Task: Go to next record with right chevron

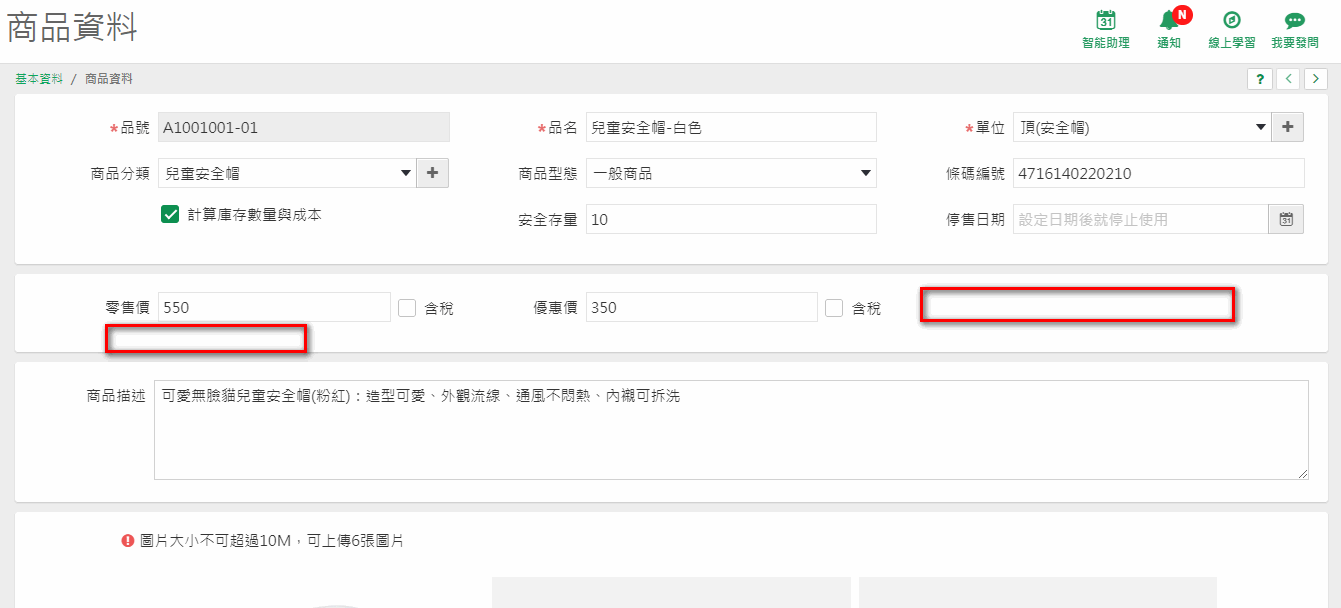Action: tap(1315, 79)
